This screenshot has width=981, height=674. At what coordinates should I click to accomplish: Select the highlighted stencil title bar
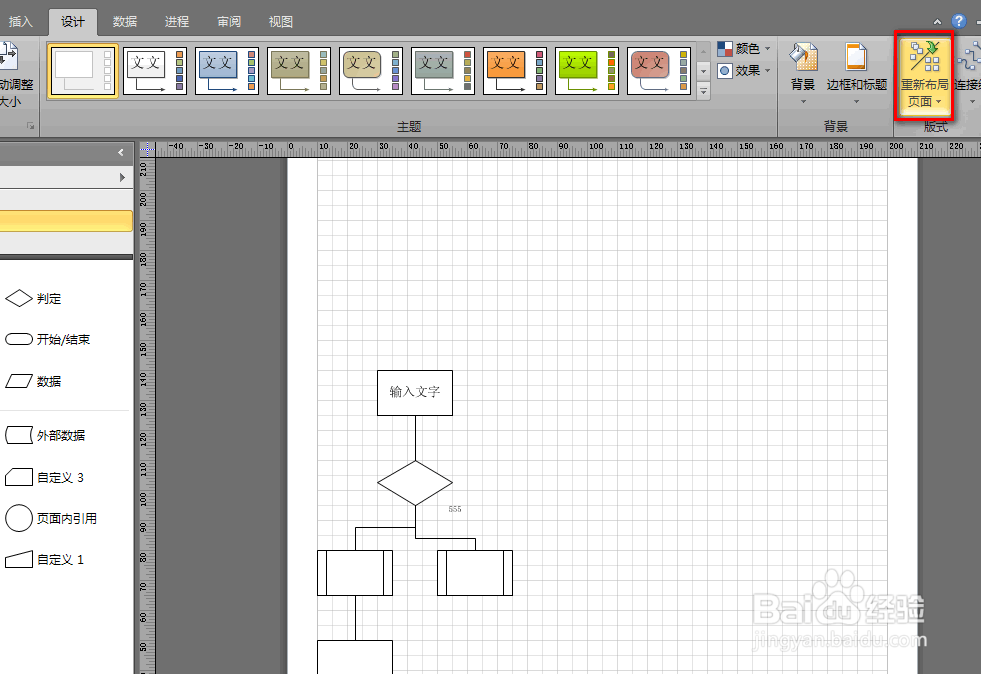pyautogui.click(x=66, y=221)
